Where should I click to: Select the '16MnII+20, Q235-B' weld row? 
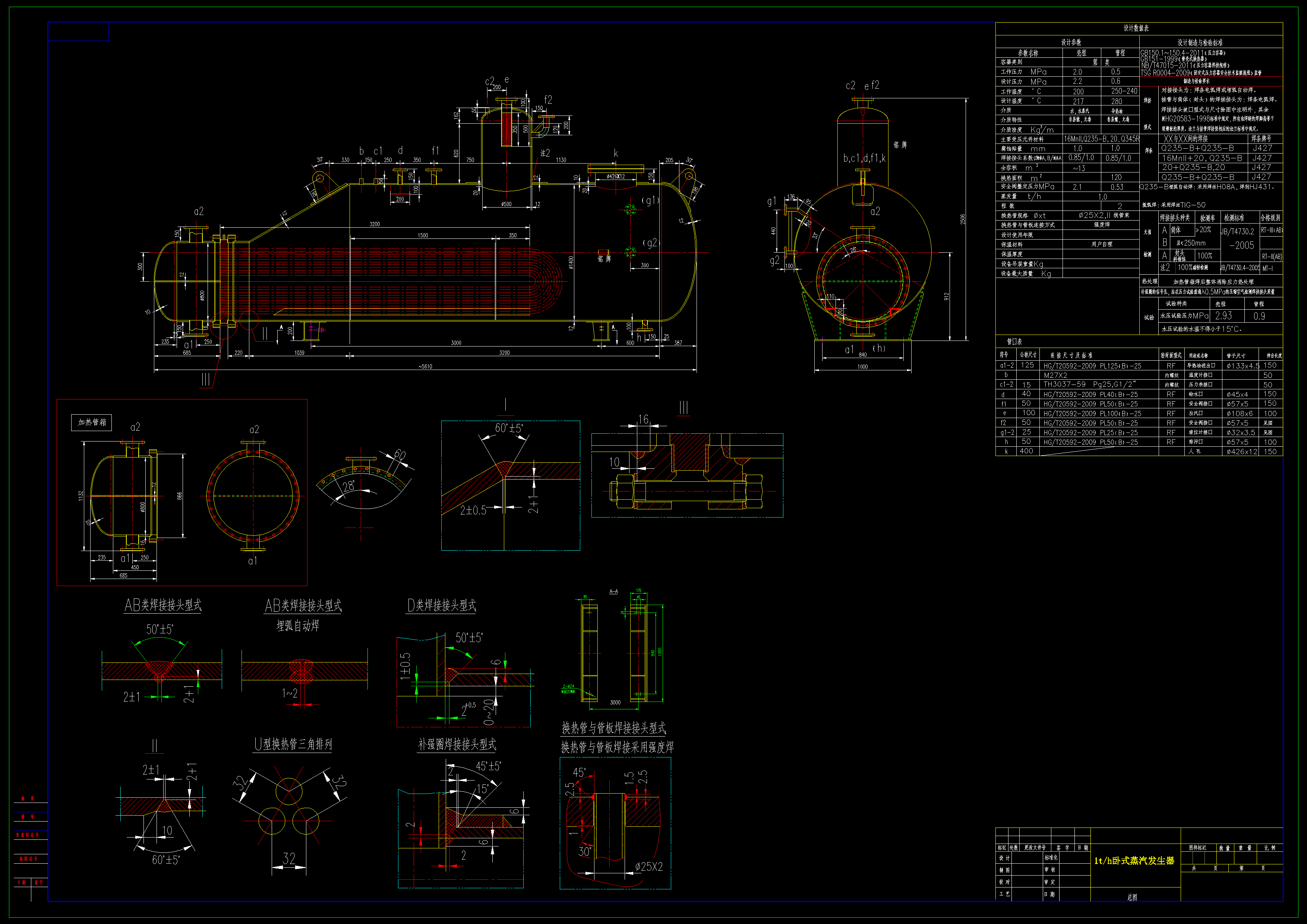(1202, 158)
